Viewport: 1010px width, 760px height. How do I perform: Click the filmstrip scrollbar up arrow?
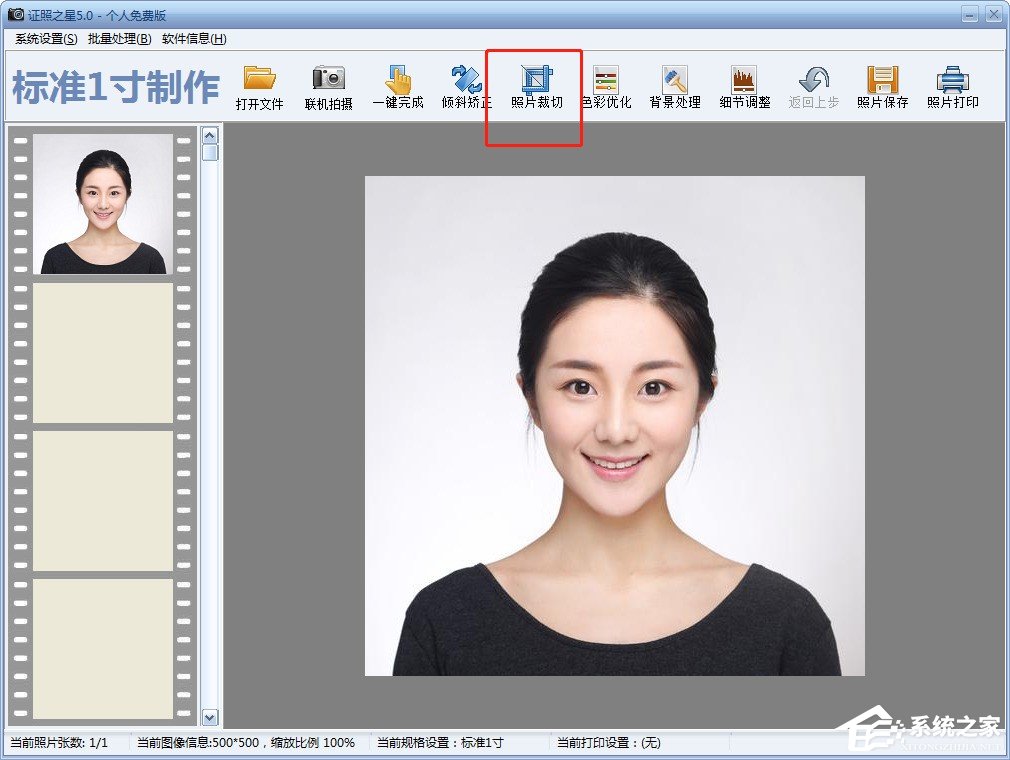(210, 135)
